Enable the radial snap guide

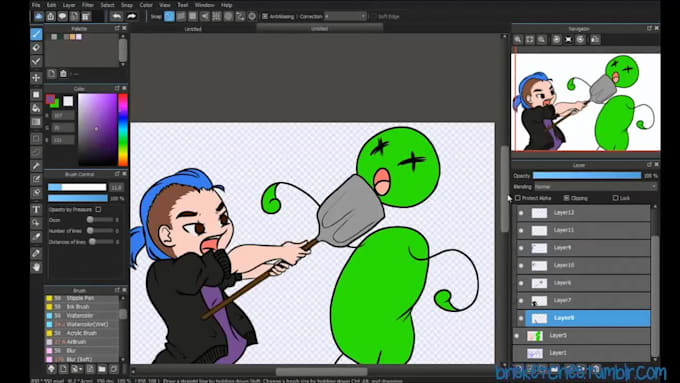click(216, 16)
